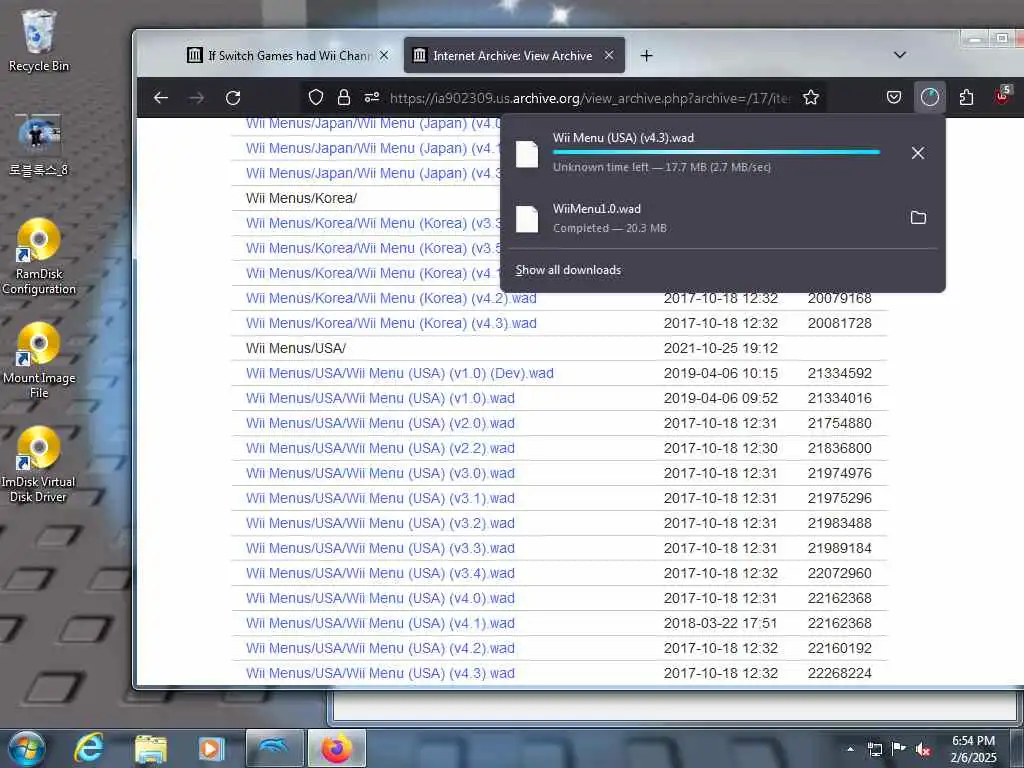Select the 로블록스_8 desktop icon
This screenshot has width=1024, height=768.
(x=39, y=145)
